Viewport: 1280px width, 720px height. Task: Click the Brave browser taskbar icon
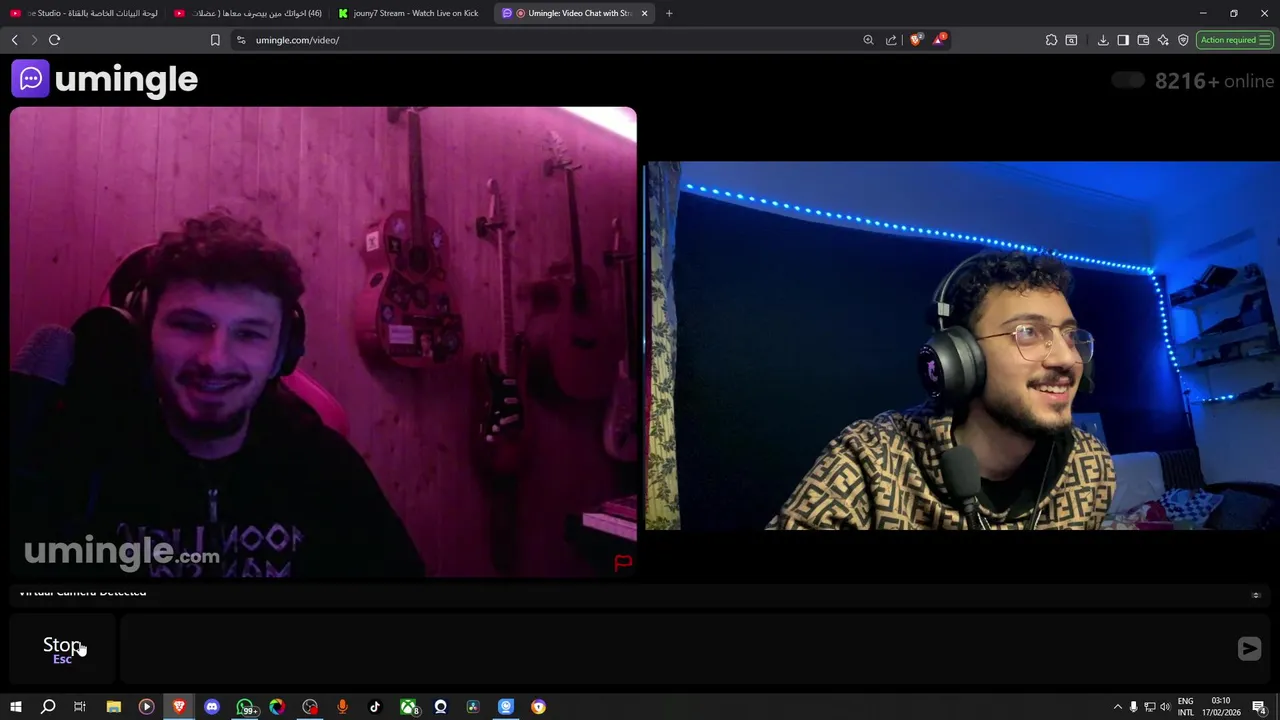[x=179, y=707]
